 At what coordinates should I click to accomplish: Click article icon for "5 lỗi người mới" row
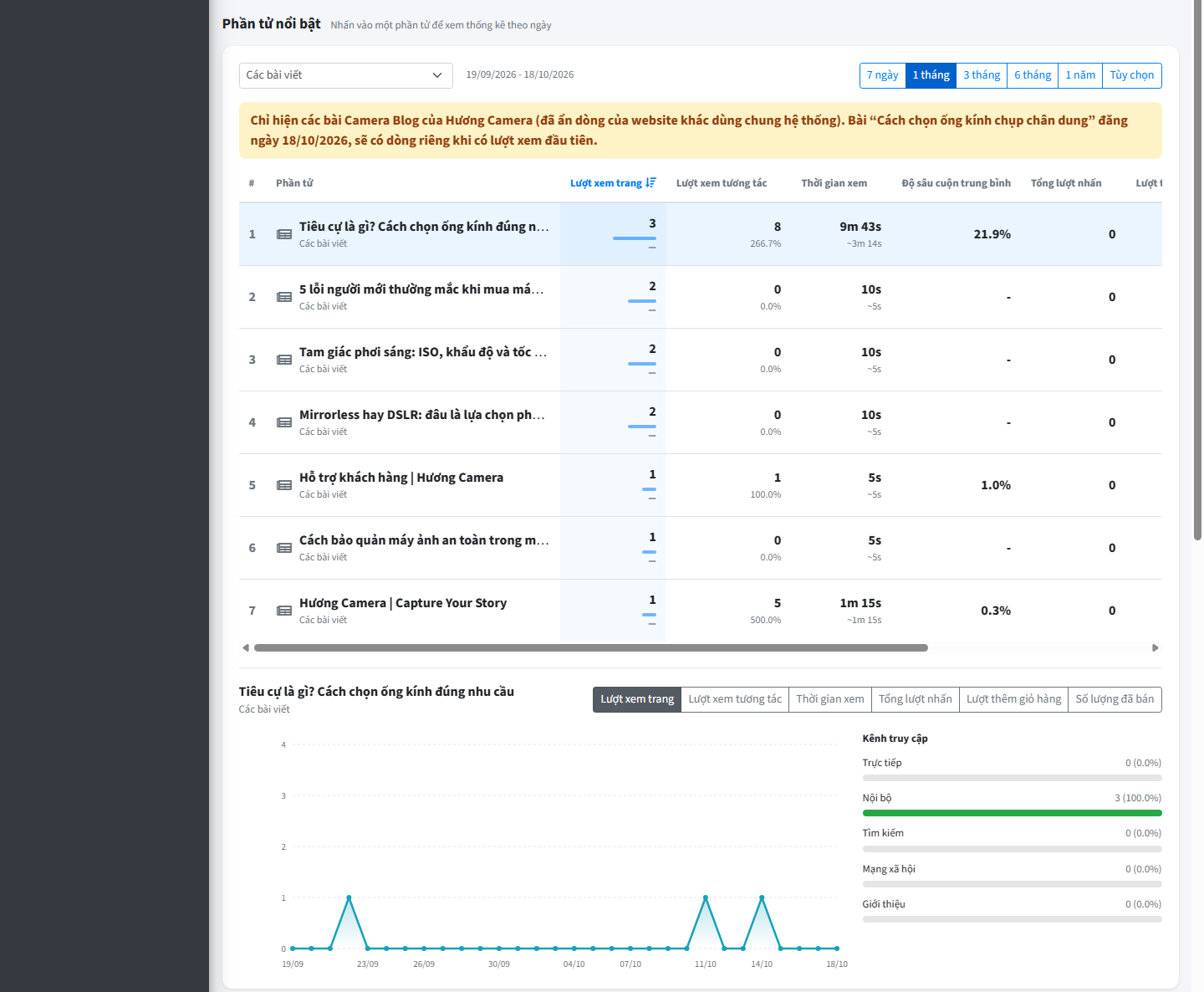(284, 297)
